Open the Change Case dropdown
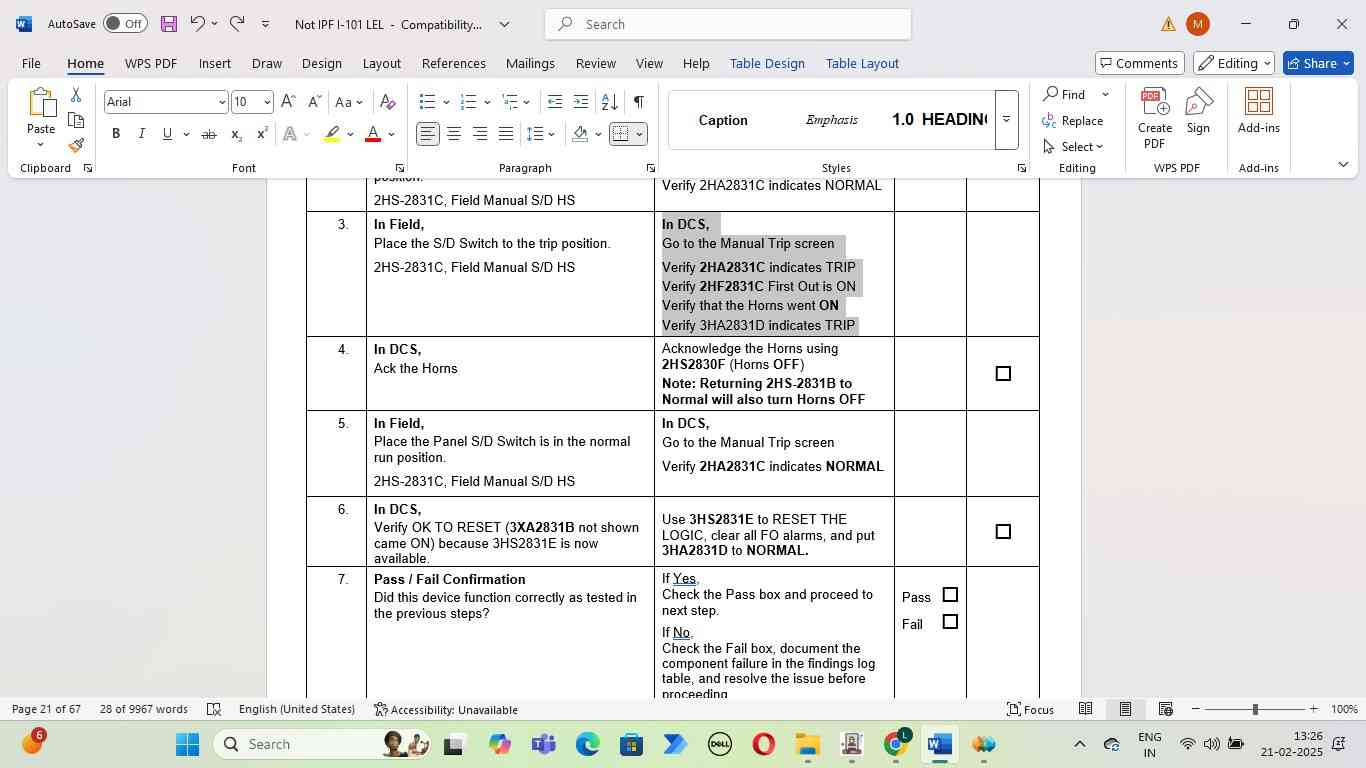Image resolution: width=1366 pixels, height=768 pixels. (x=349, y=102)
